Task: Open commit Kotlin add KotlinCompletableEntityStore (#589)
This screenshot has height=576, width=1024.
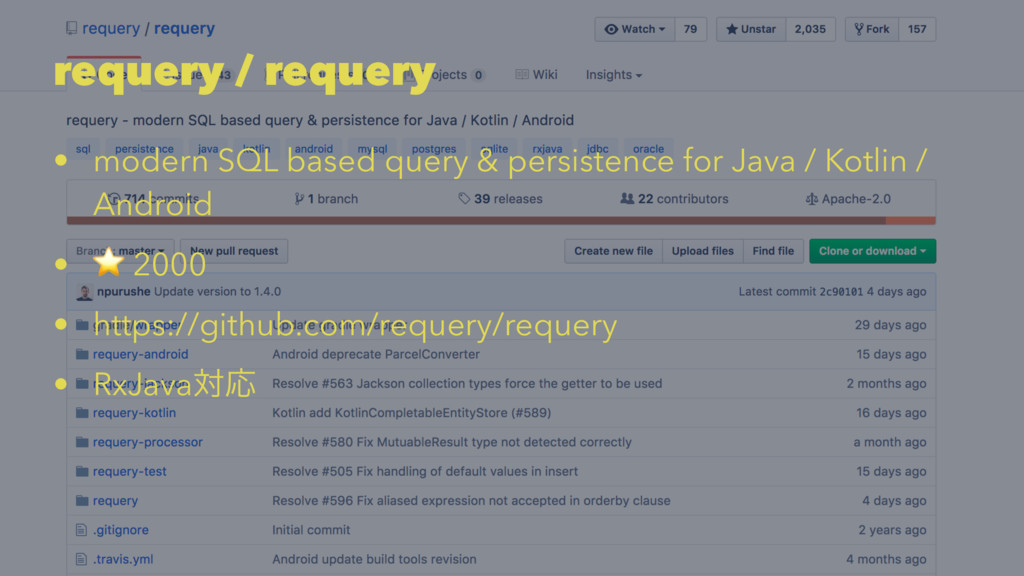Action: (x=411, y=413)
